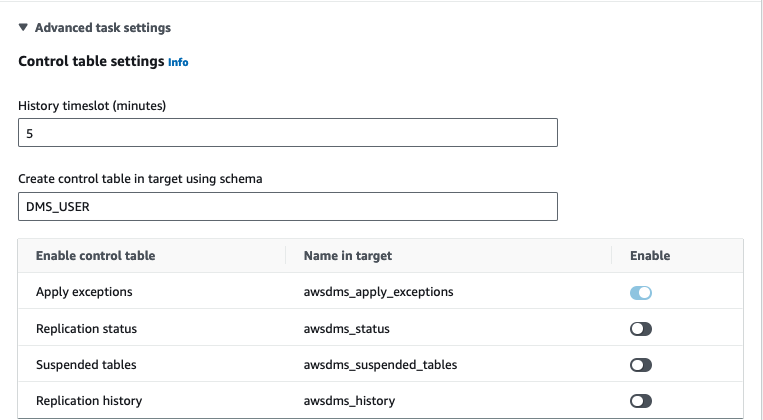Select the Apply exceptions row label
The image size is (763, 420).
point(84,292)
